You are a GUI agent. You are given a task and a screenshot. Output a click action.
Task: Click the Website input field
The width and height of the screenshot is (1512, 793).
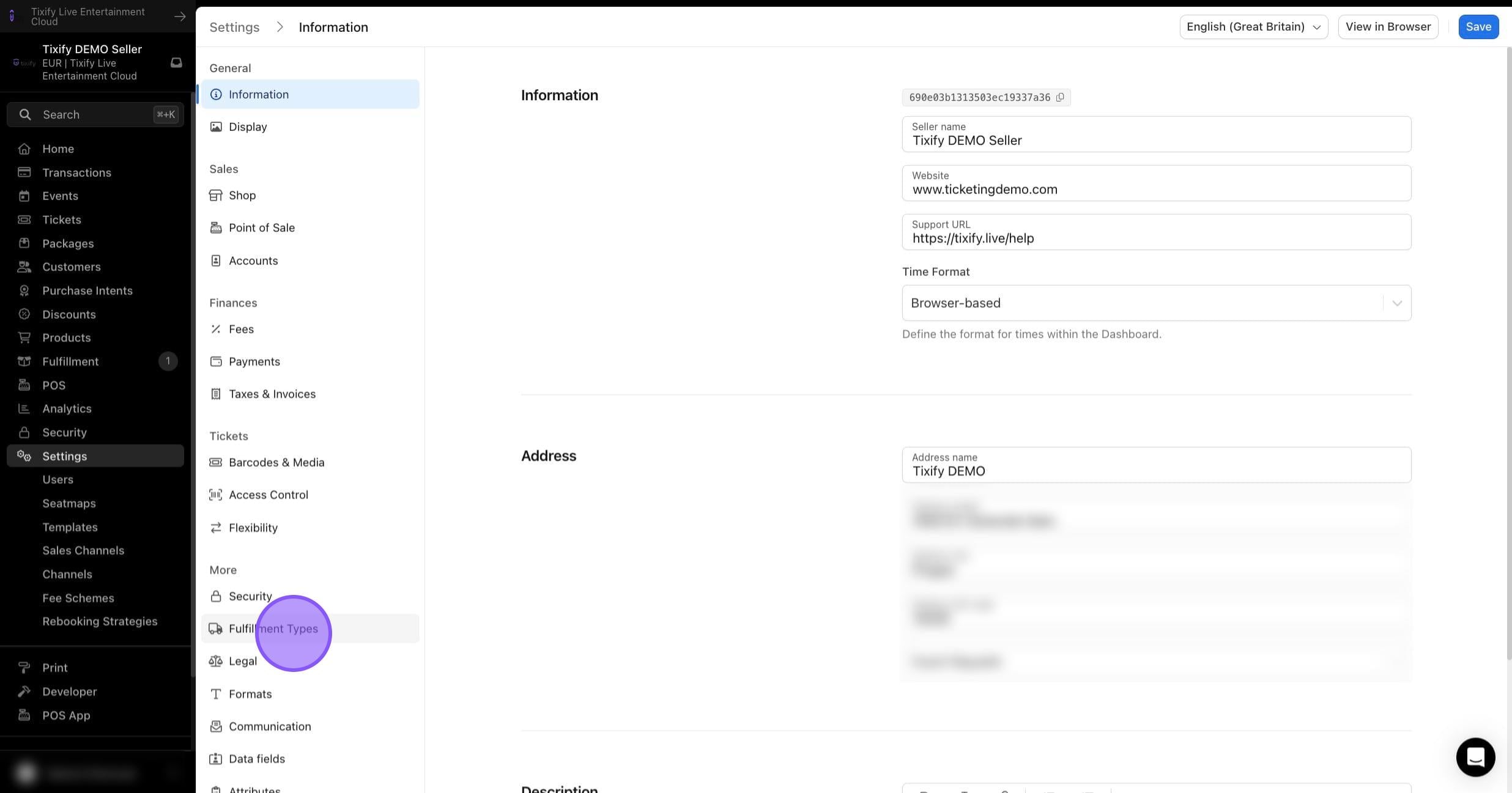coord(1156,183)
